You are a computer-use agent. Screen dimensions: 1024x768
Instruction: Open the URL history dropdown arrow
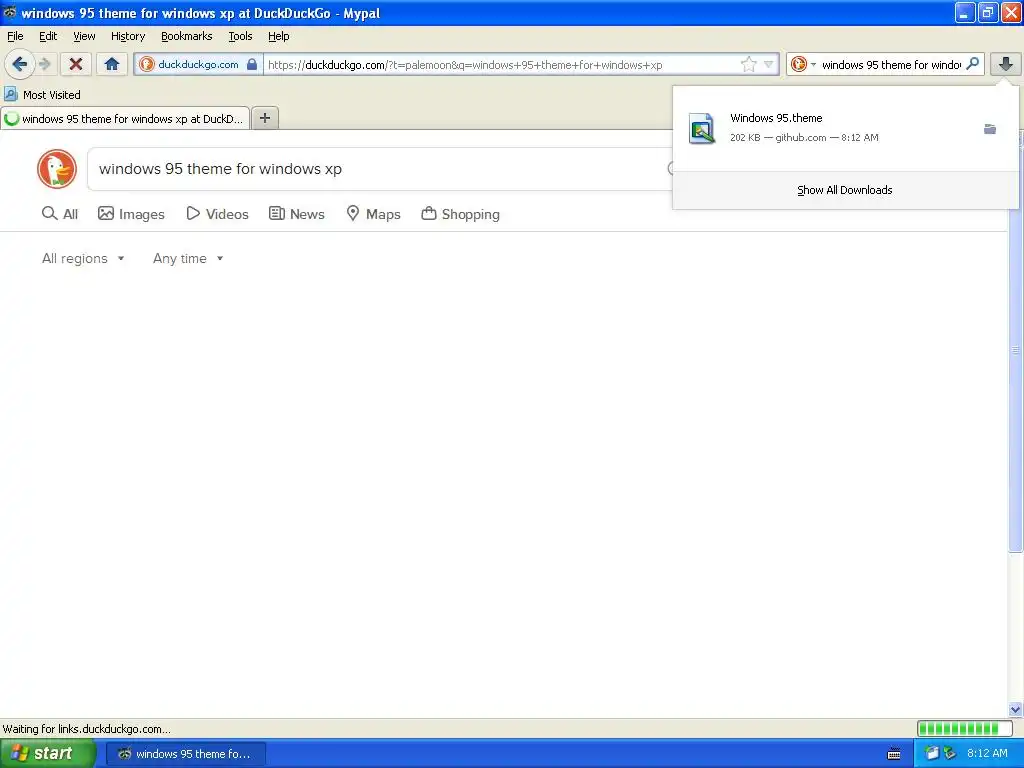point(769,64)
